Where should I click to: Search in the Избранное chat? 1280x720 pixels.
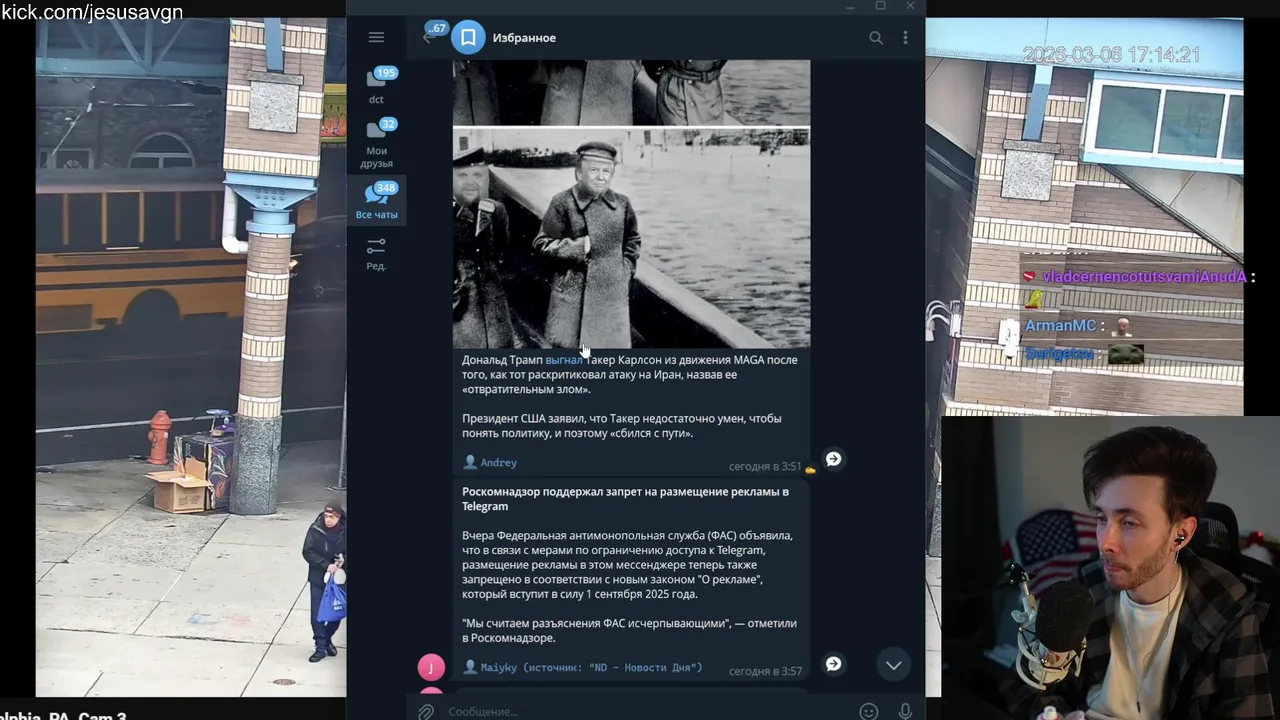point(876,38)
